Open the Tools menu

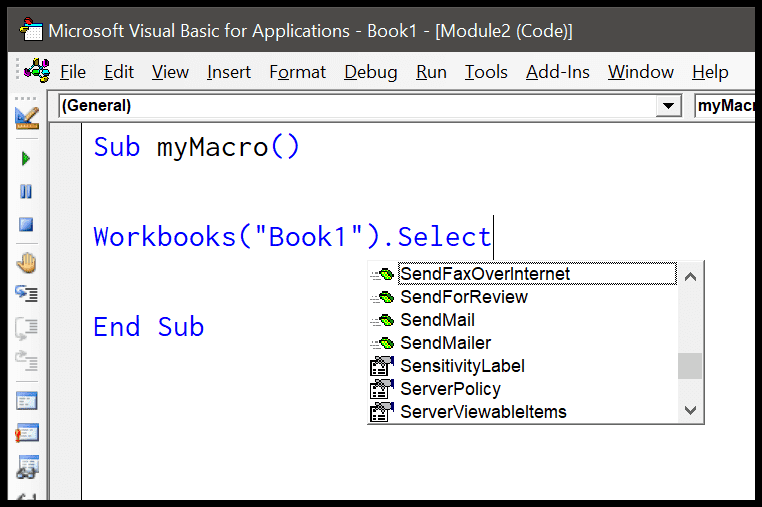click(486, 72)
